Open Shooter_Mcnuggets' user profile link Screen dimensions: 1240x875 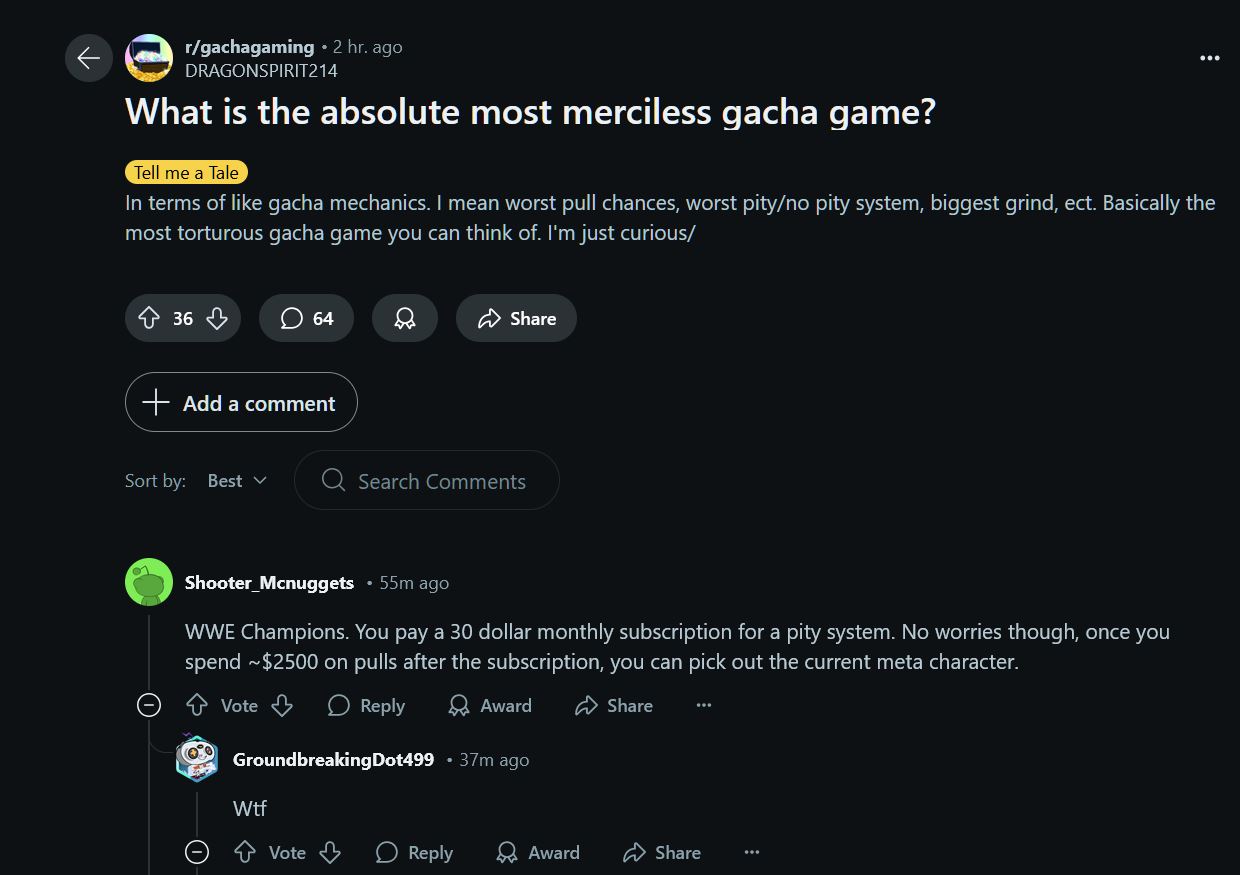tap(269, 583)
